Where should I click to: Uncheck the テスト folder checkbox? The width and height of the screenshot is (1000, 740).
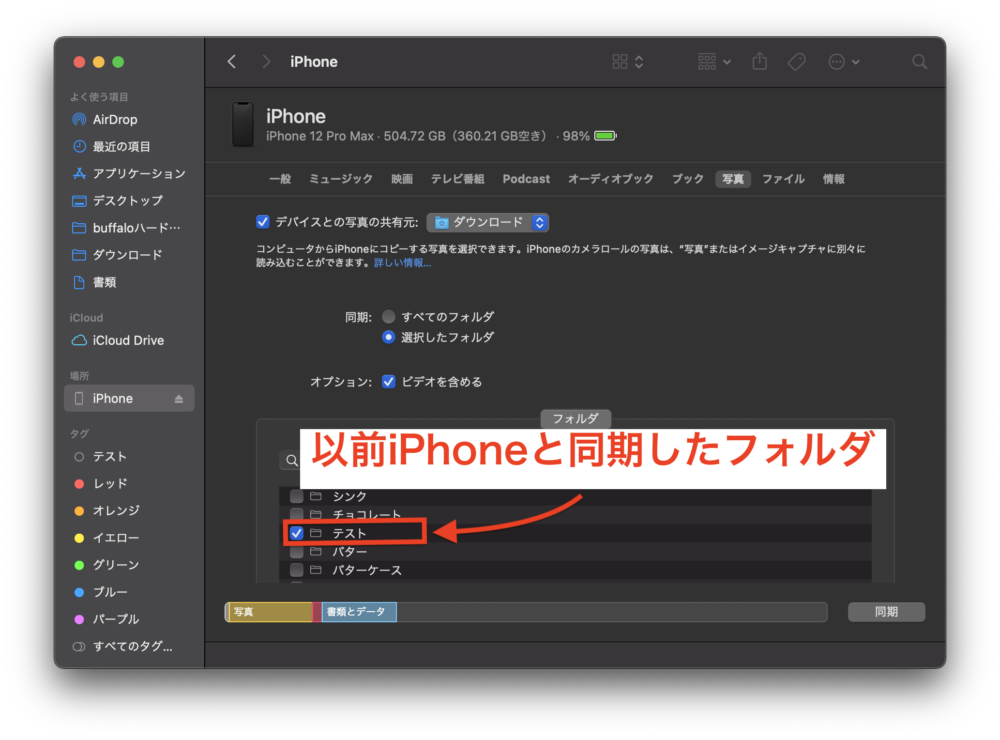tap(297, 533)
